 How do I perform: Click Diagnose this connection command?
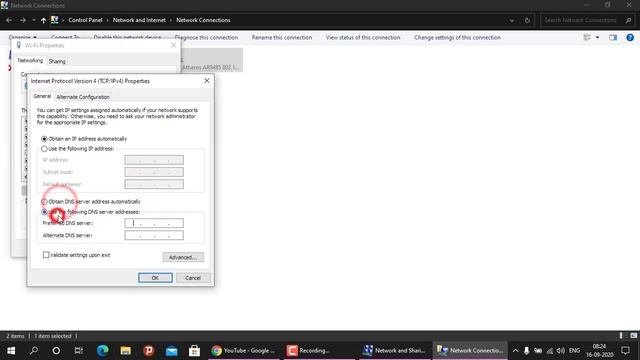point(207,38)
